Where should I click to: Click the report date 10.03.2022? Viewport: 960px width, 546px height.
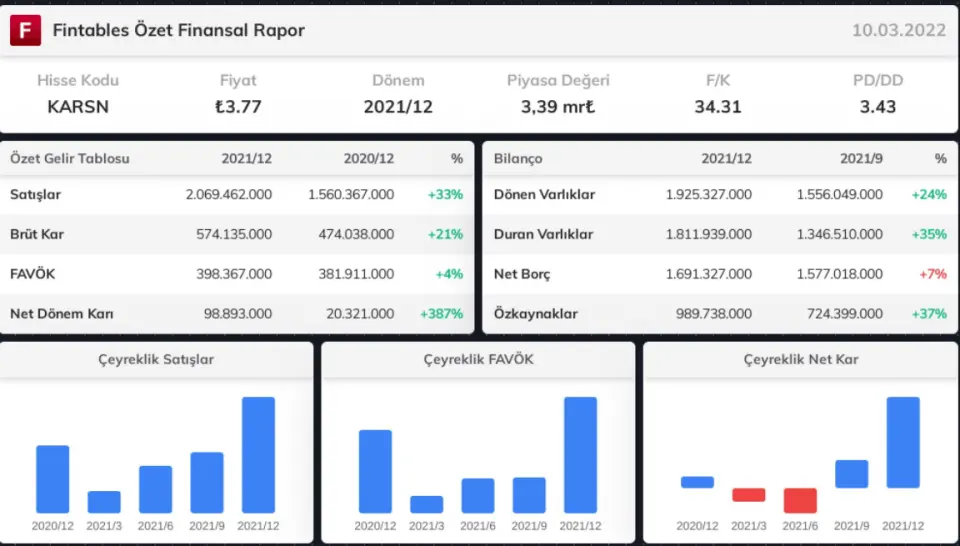click(898, 30)
